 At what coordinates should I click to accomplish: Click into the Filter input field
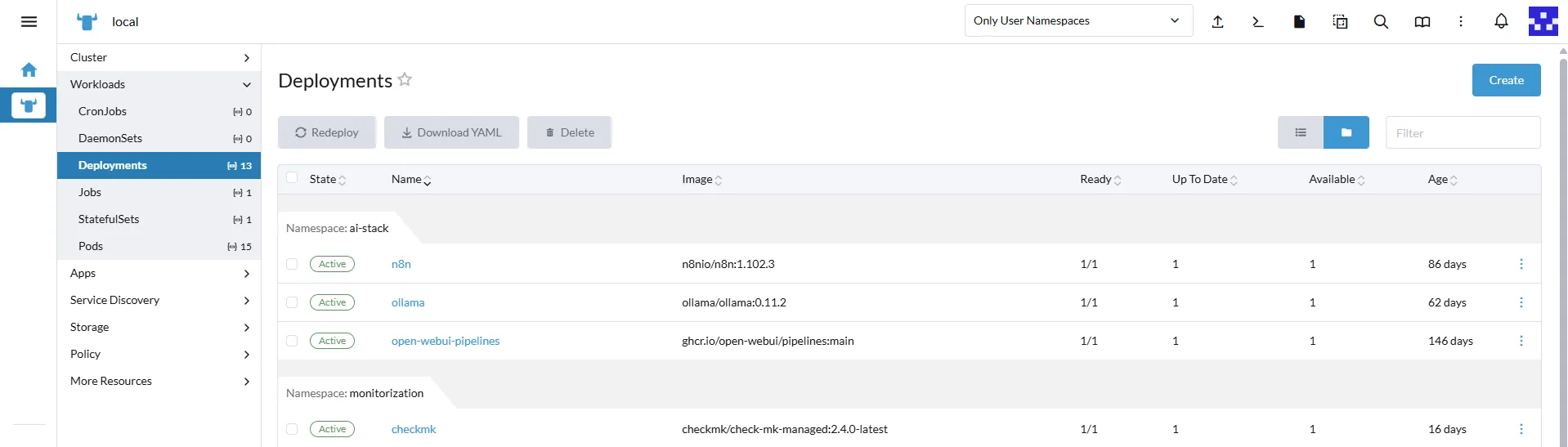[x=1463, y=133]
